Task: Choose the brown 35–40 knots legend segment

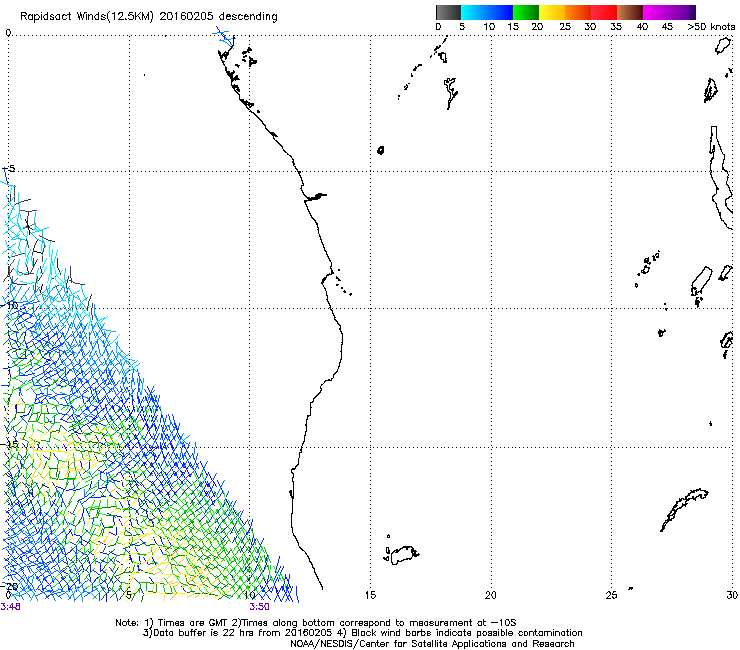Action: (630, 12)
